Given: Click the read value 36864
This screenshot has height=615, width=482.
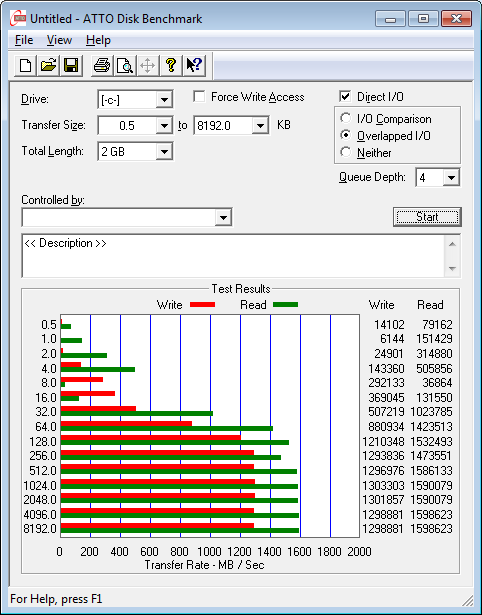Looking at the screenshot, I should tap(437, 382).
